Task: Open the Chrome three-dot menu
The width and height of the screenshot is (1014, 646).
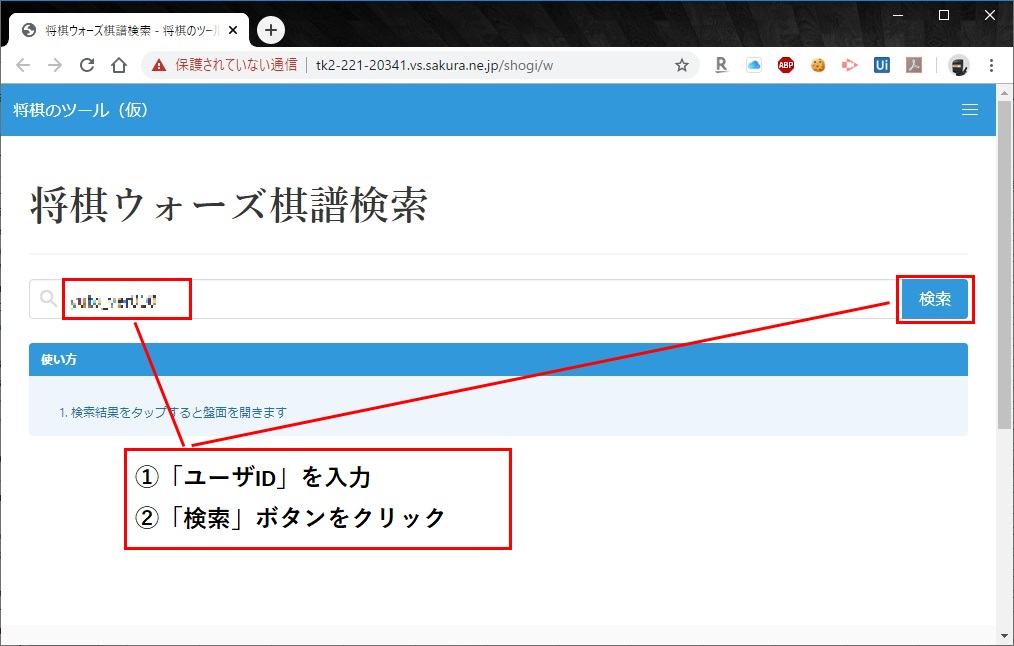Action: coord(991,65)
